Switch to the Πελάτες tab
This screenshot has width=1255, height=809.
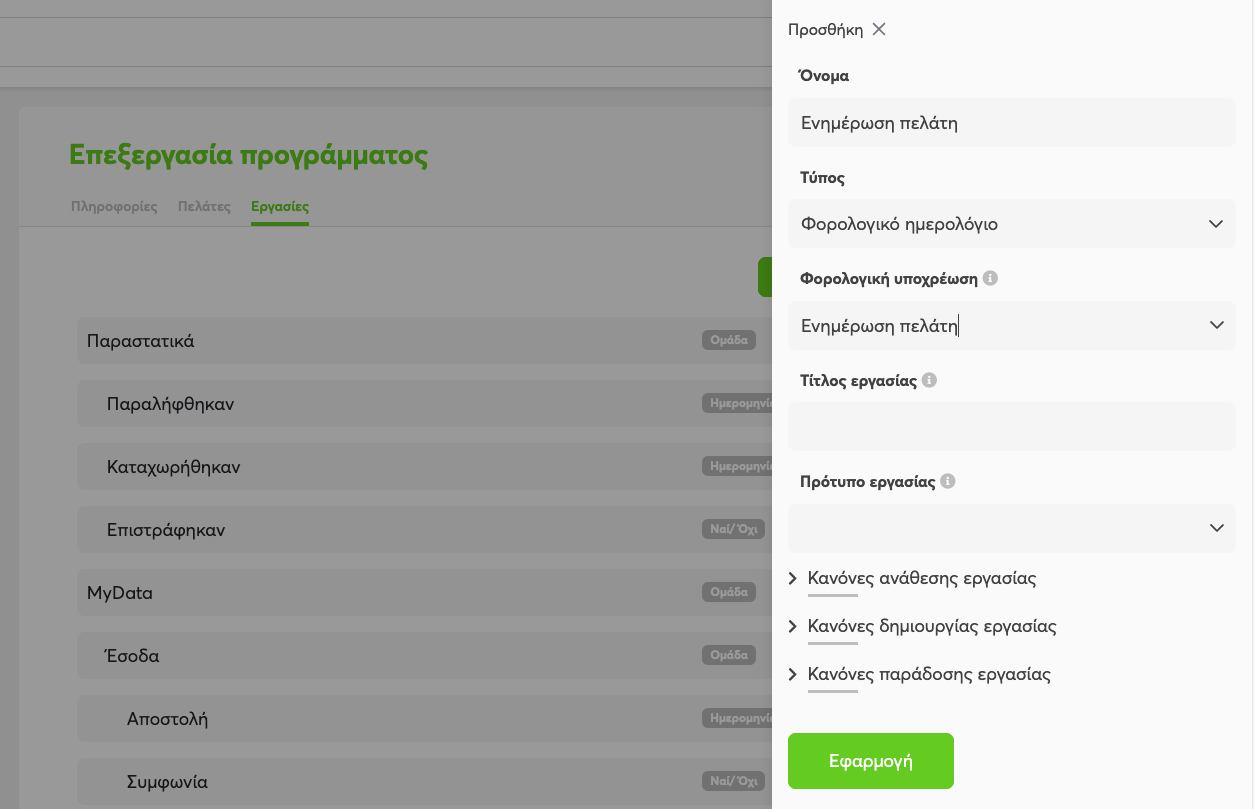(204, 207)
